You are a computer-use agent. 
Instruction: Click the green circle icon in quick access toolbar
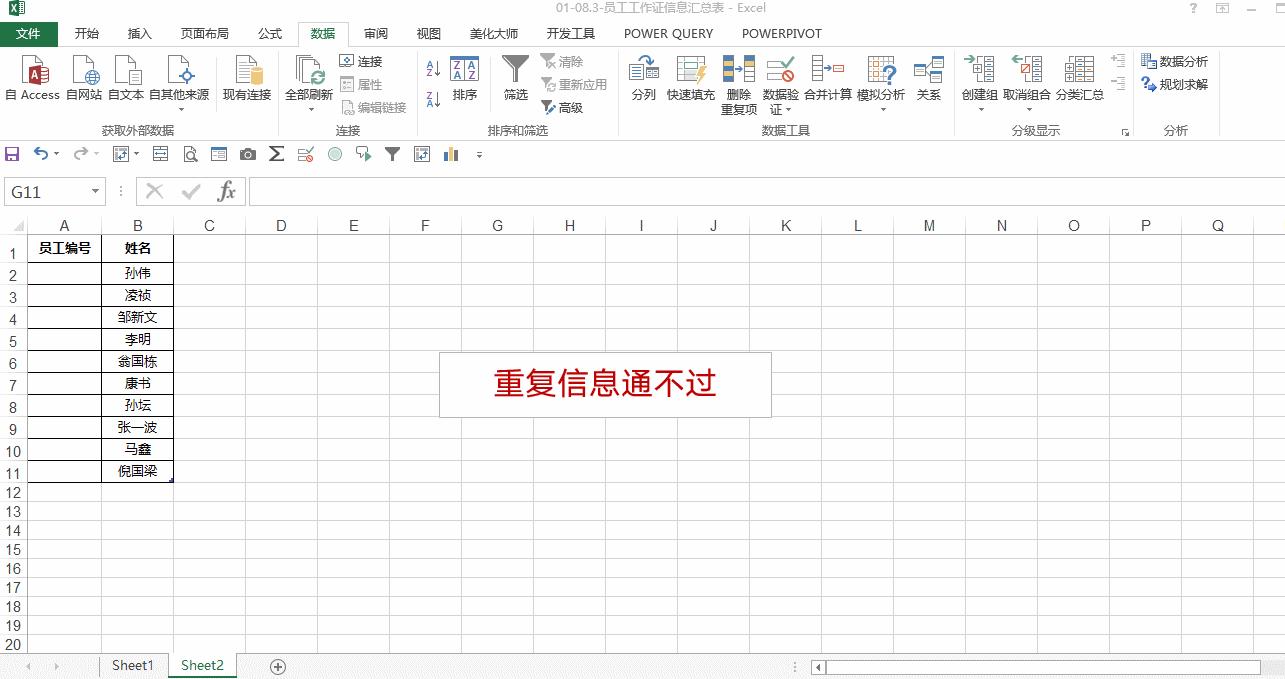click(x=335, y=154)
